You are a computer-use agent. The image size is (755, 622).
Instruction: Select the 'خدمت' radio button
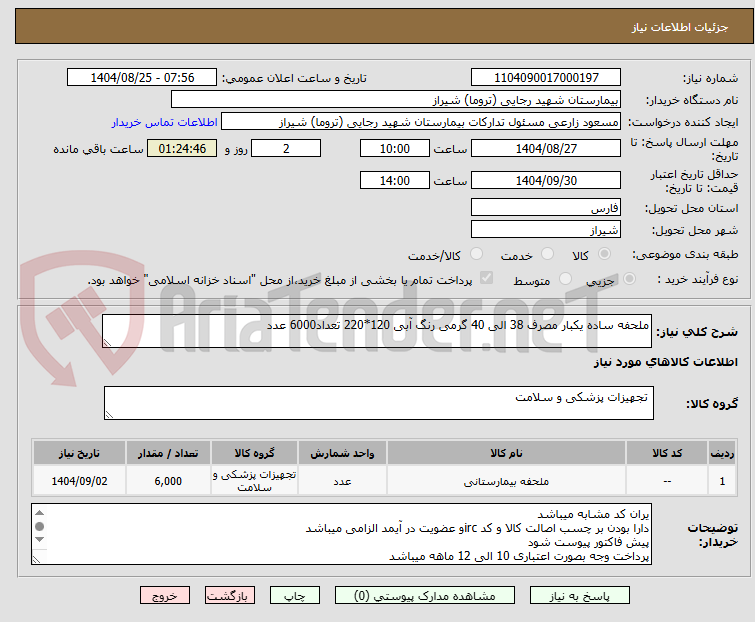pos(547,254)
